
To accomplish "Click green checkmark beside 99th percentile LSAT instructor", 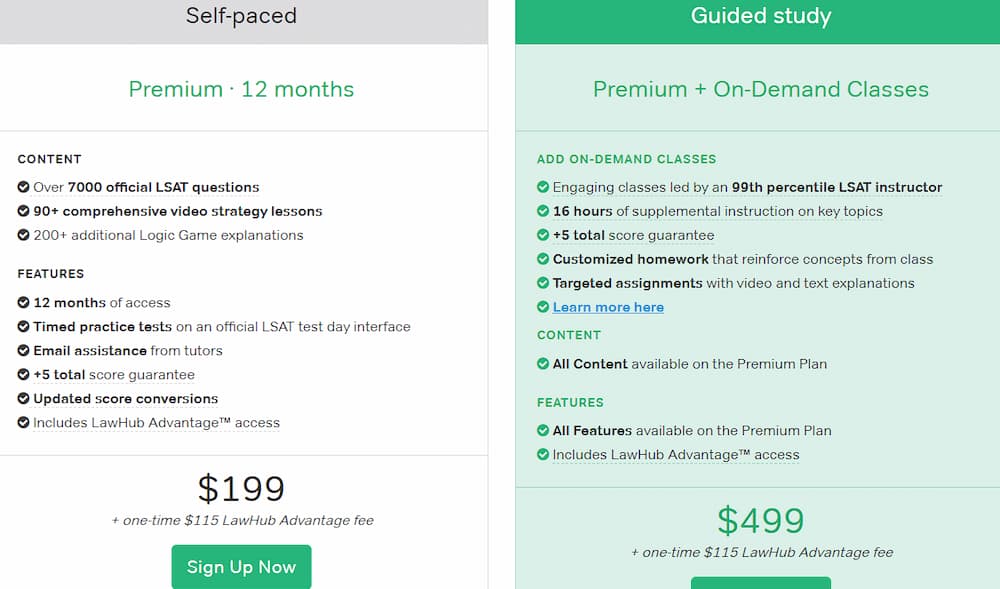I will (x=543, y=187).
